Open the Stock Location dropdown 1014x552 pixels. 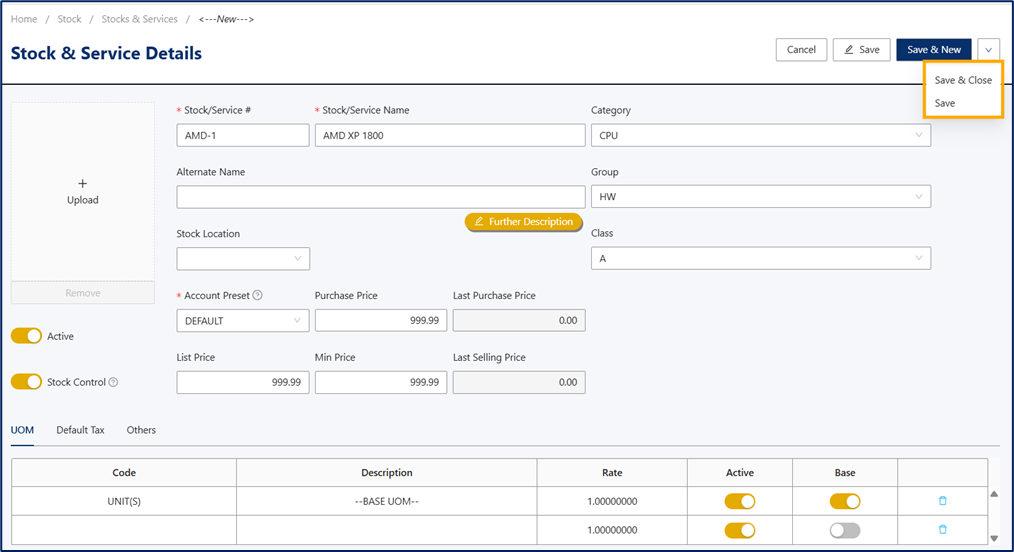click(243, 259)
